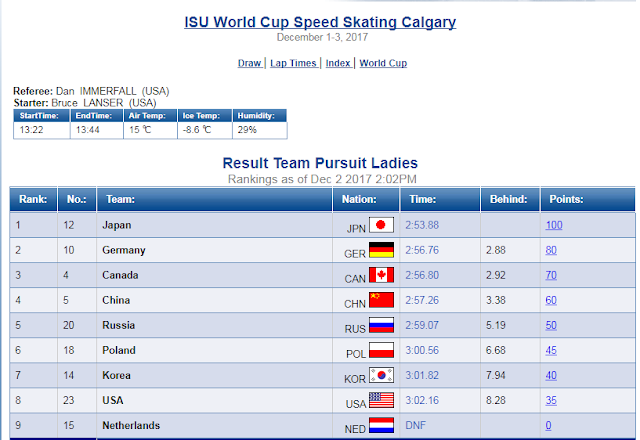This screenshot has width=640, height=440.
Task: Click the Japan flag icon
Action: 381,225
